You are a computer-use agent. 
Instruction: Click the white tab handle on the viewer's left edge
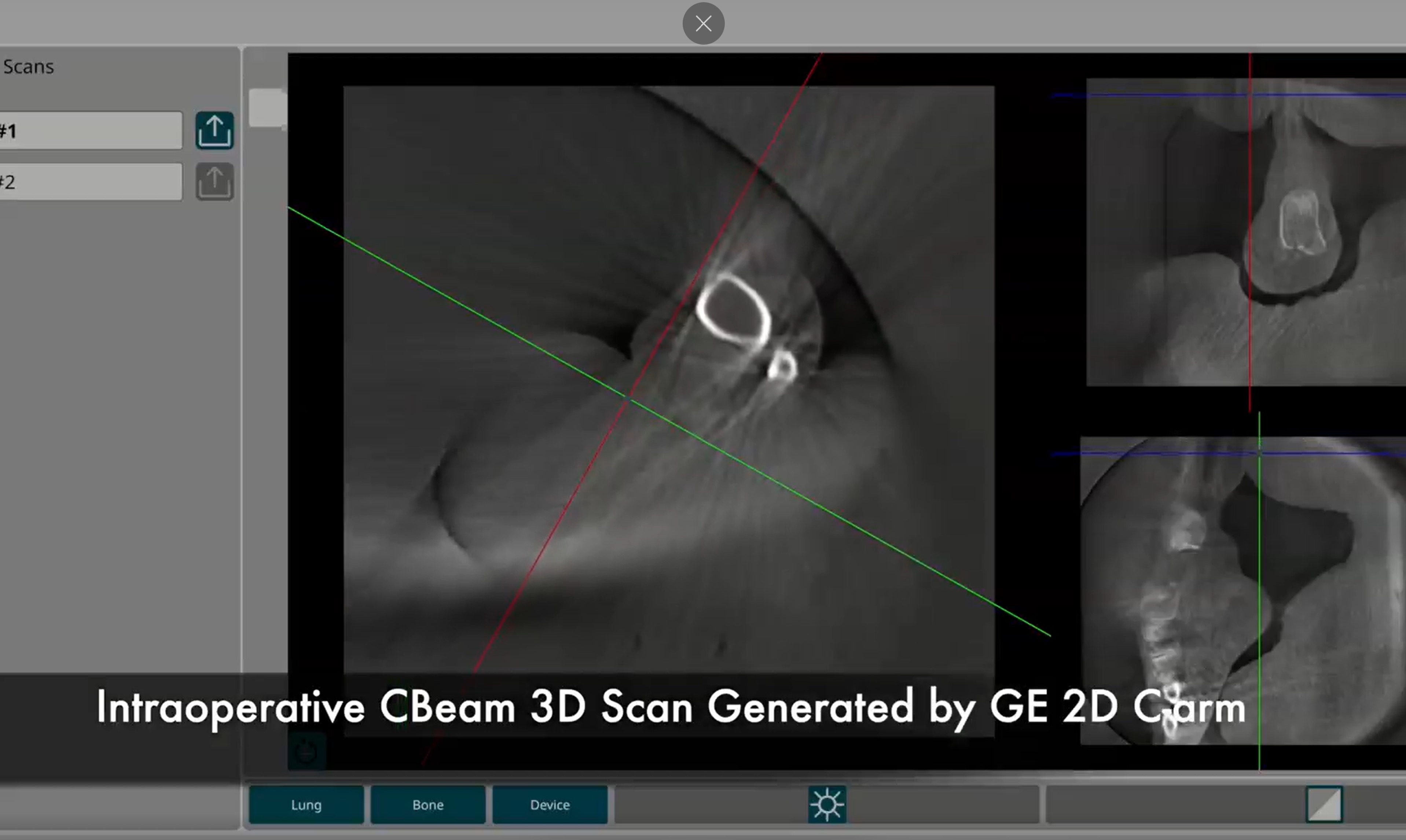coord(267,108)
